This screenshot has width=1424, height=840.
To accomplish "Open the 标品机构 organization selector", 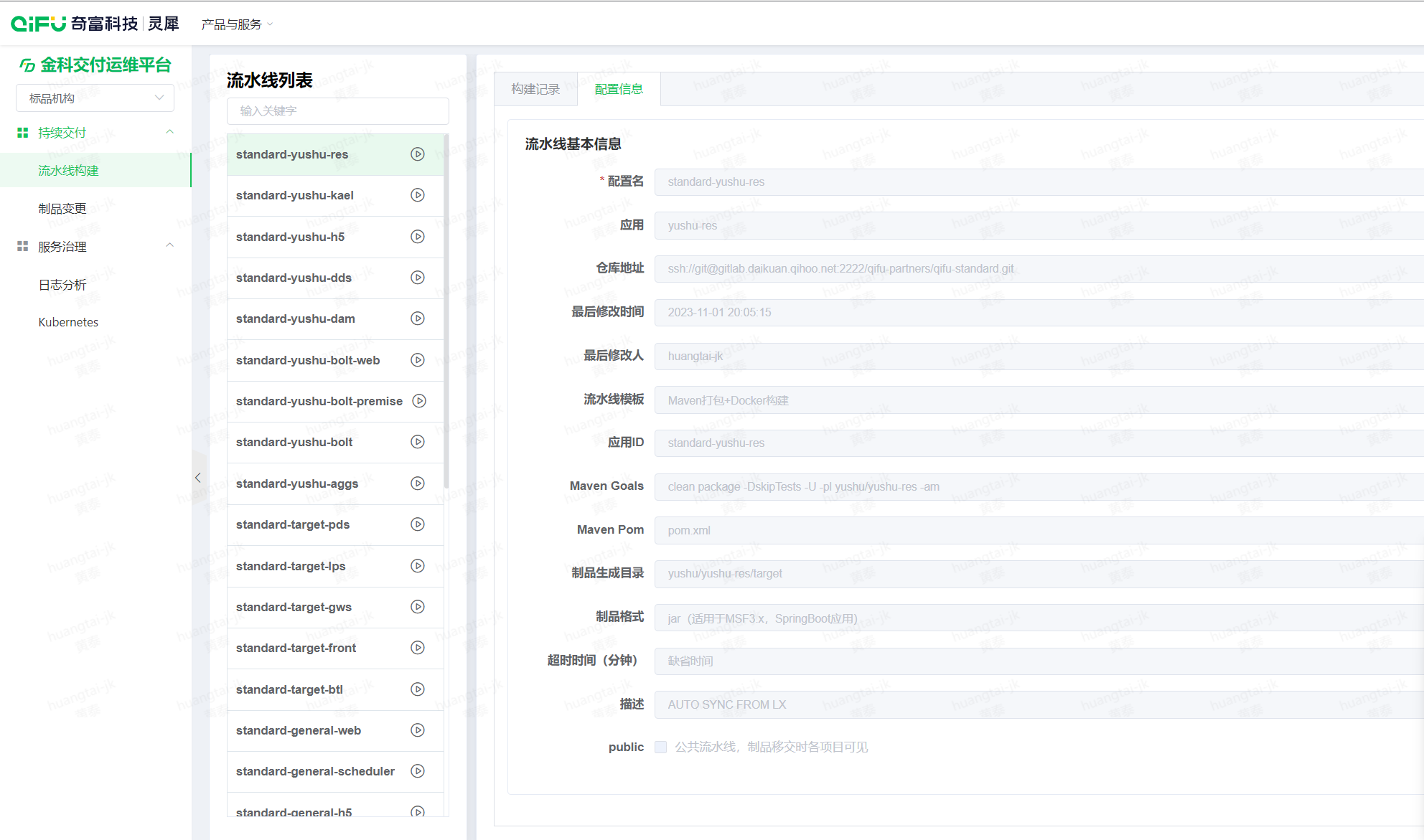I will (x=94, y=98).
